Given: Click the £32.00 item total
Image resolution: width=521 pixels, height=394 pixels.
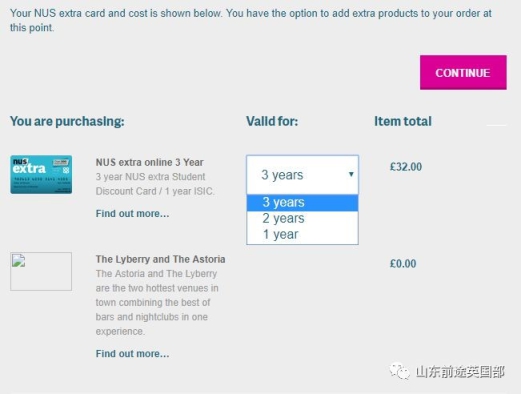Looking at the screenshot, I should click(x=406, y=167).
